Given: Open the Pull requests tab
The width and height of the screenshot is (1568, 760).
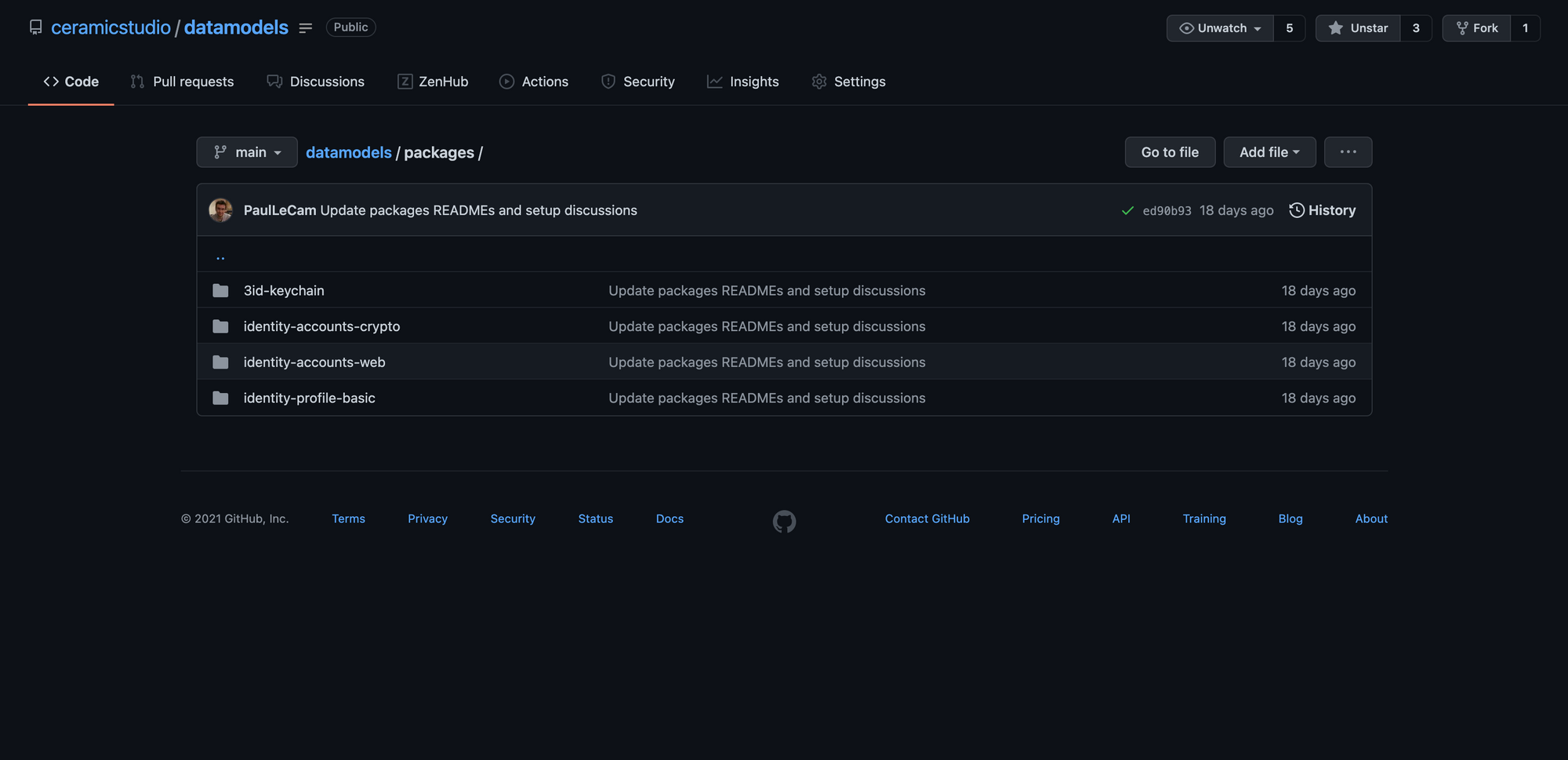Looking at the screenshot, I should (182, 82).
